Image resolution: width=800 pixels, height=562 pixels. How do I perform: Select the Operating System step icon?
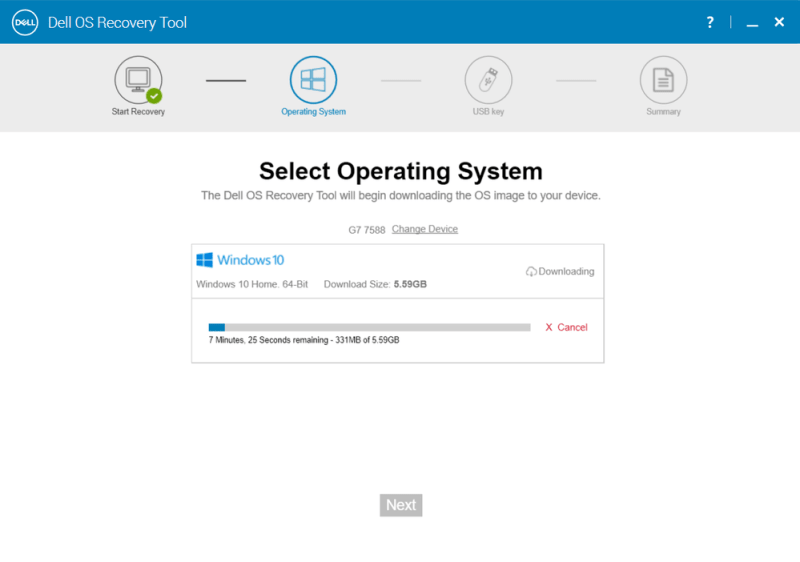(313, 80)
